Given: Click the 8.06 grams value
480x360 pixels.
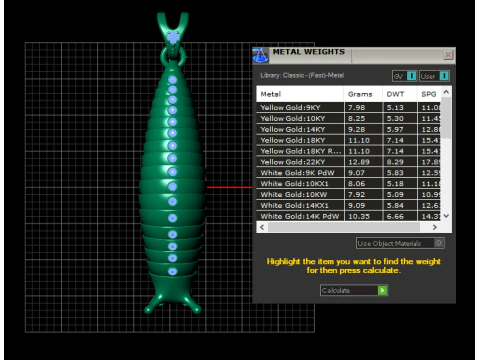Looking at the screenshot, I should (x=356, y=184).
